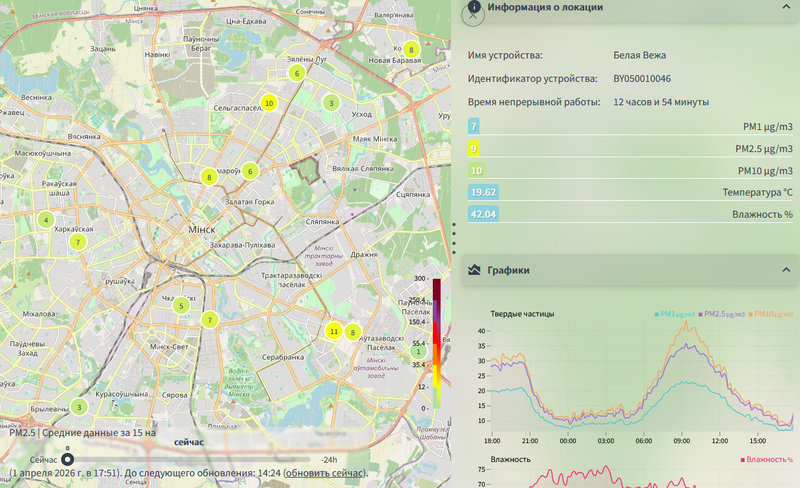Select the yellow marker showing value 11
Screen dimensions: 800x488
click(x=334, y=331)
